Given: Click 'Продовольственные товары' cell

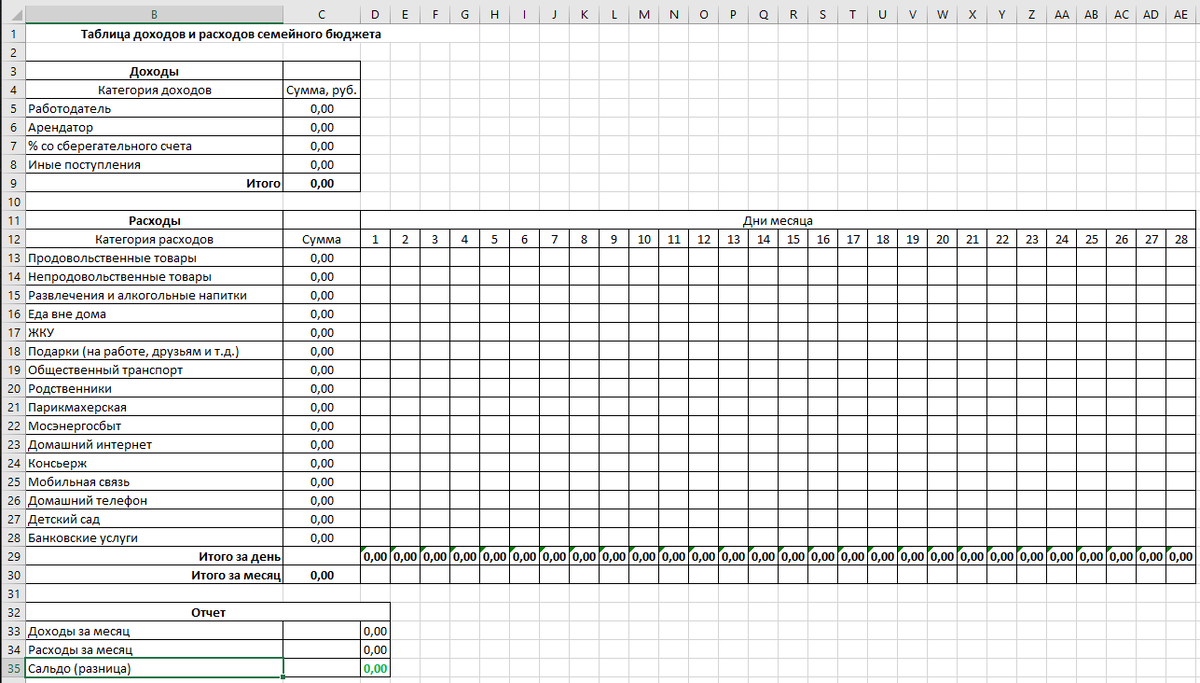Looking at the screenshot, I should pos(154,258).
